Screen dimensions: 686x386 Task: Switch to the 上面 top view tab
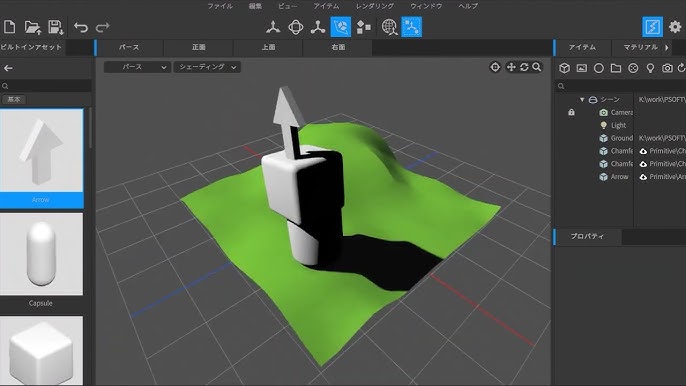tap(268, 47)
